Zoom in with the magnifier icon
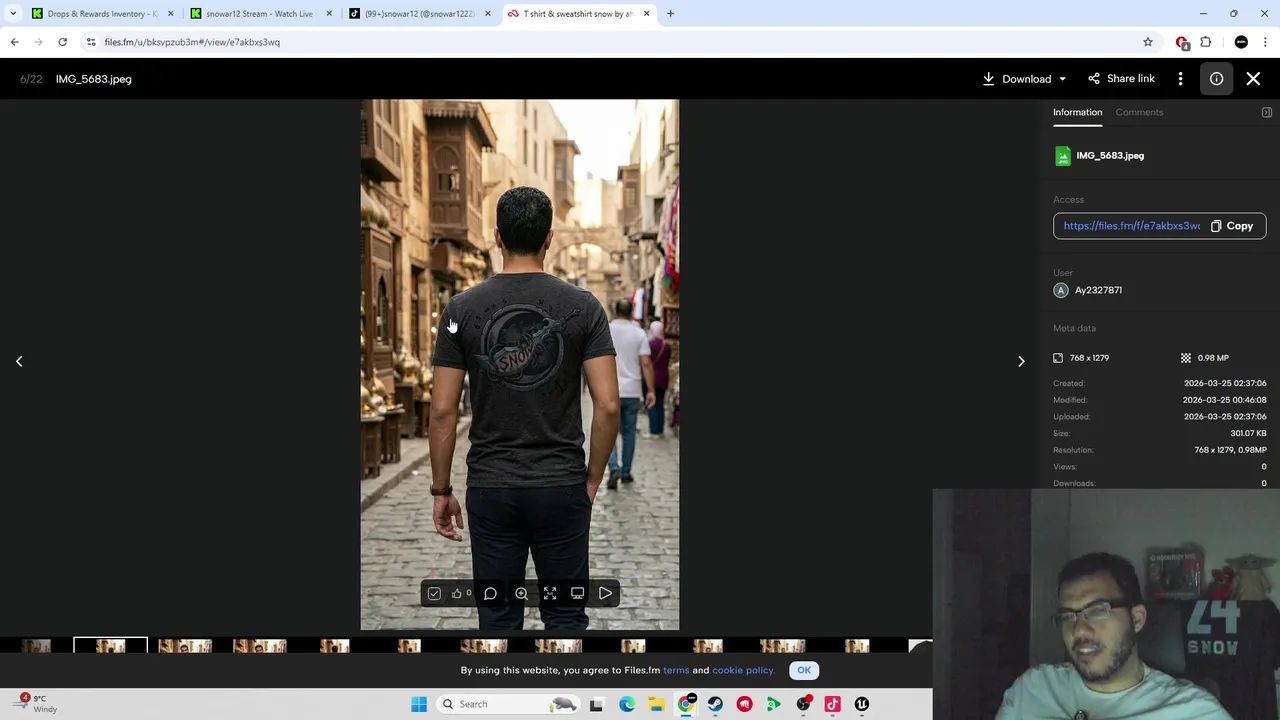Screen dimensions: 1280x720 pos(521,594)
